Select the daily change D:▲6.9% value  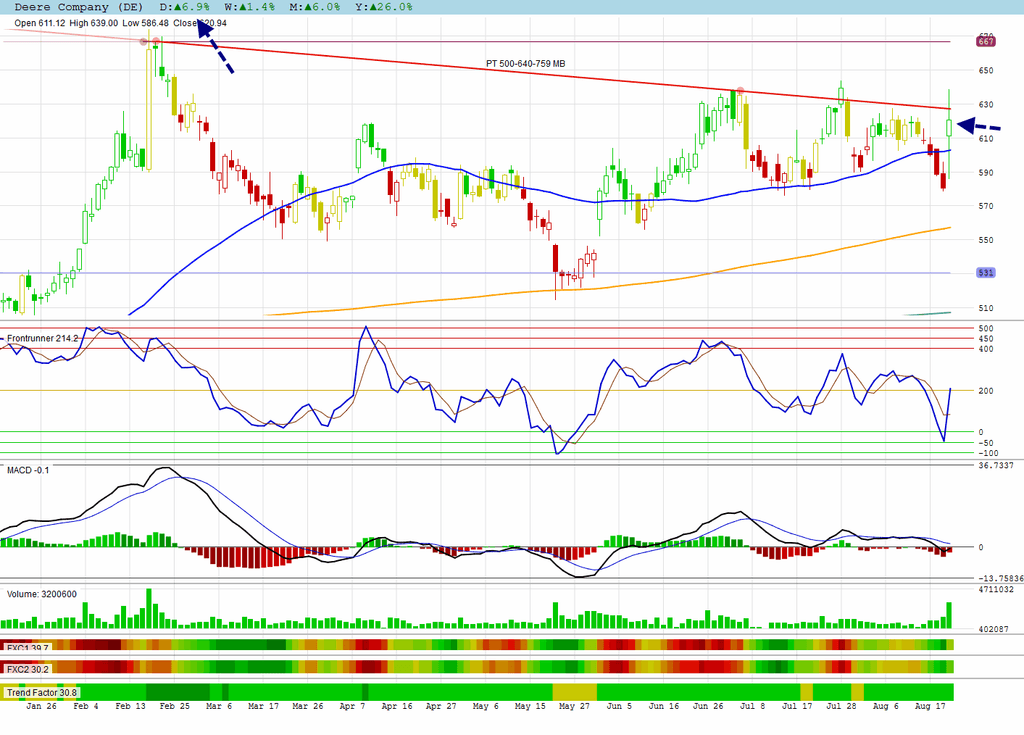185,7
